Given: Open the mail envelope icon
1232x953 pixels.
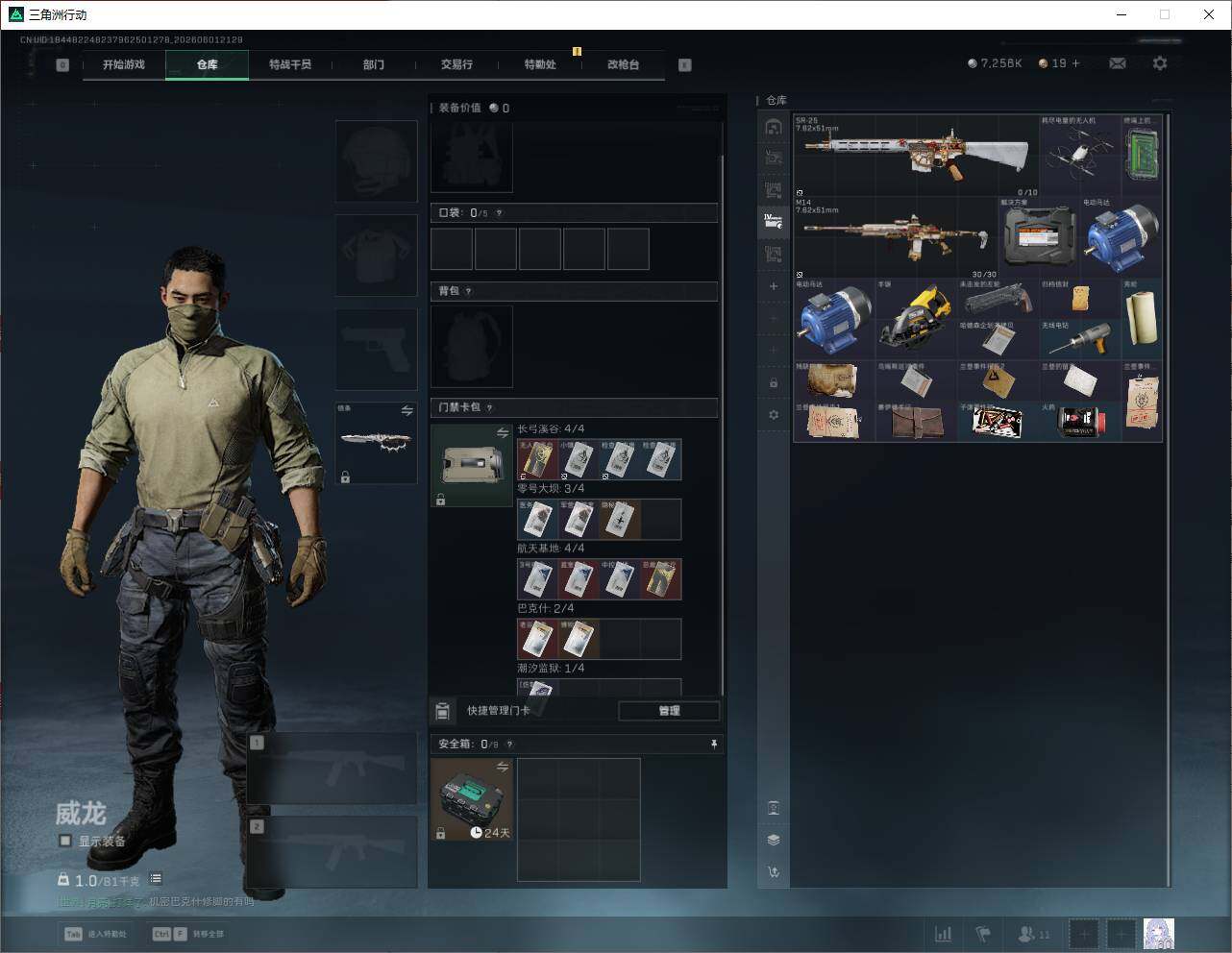Looking at the screenshot, I should click(1117, 63).
